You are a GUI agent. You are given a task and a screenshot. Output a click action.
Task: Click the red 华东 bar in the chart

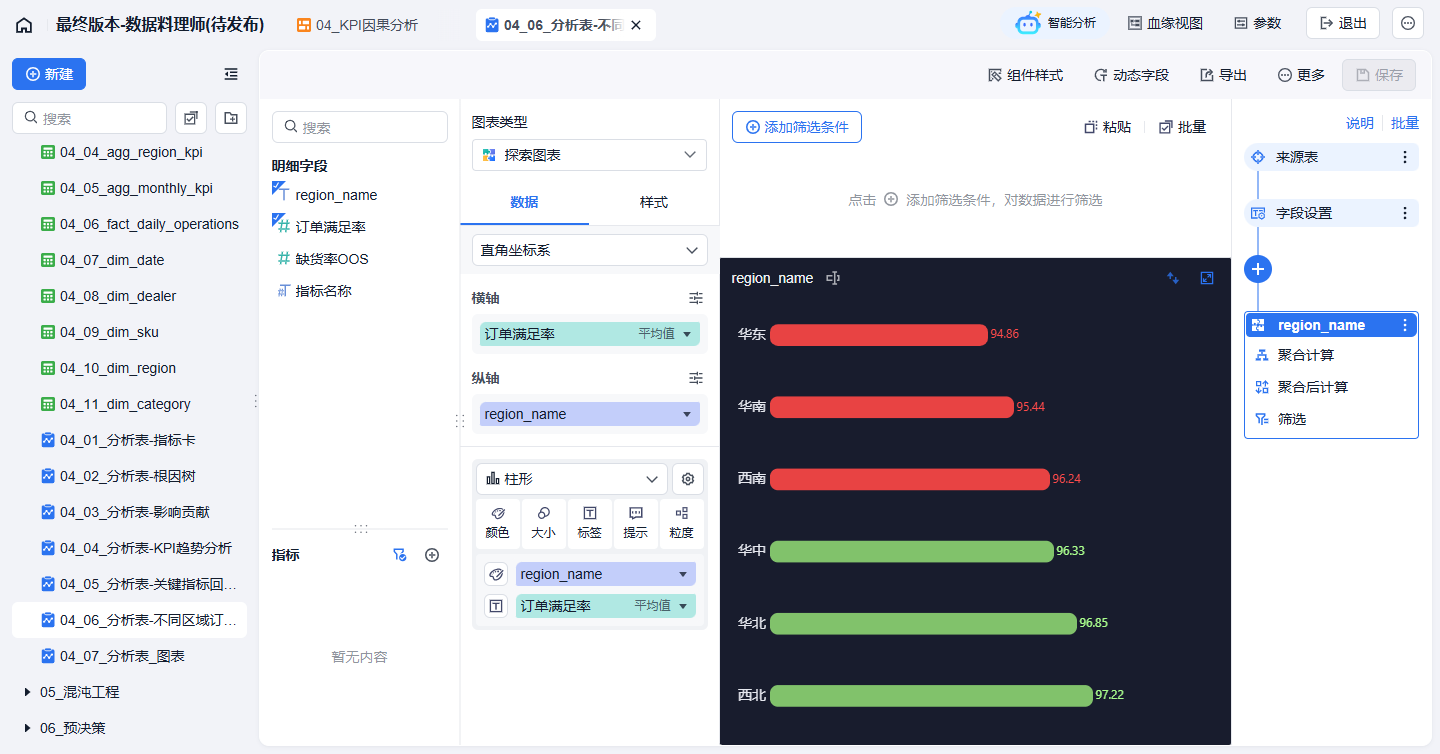[x=879, y=335]
